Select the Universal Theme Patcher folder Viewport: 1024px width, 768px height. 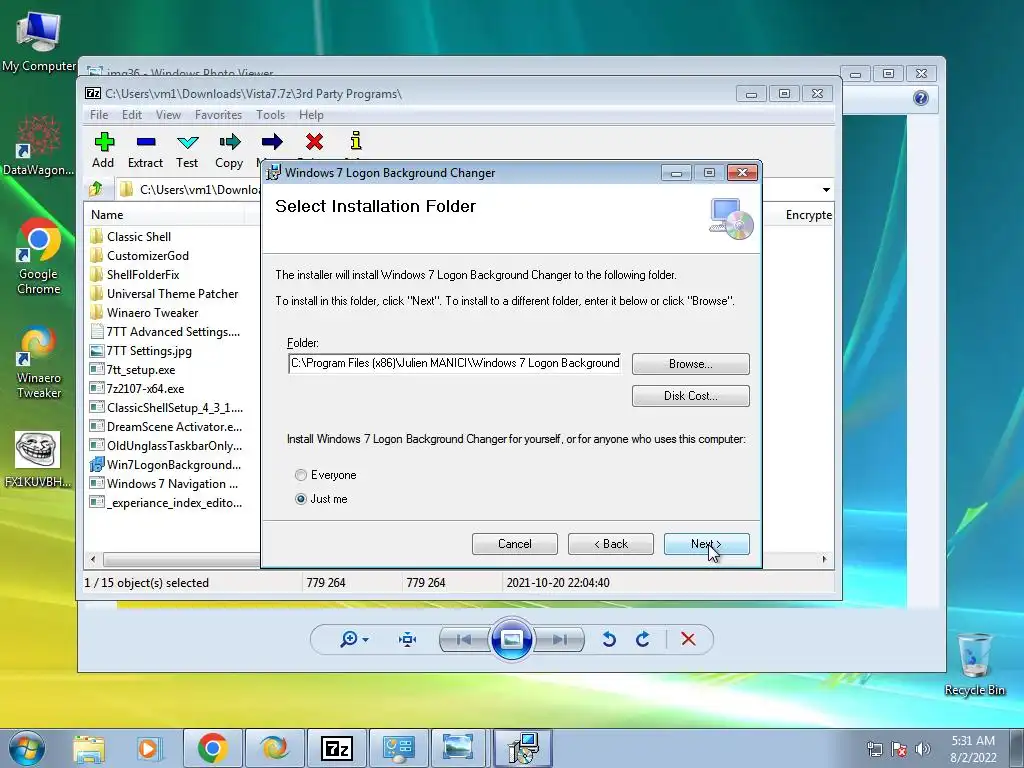pos(172,294)
